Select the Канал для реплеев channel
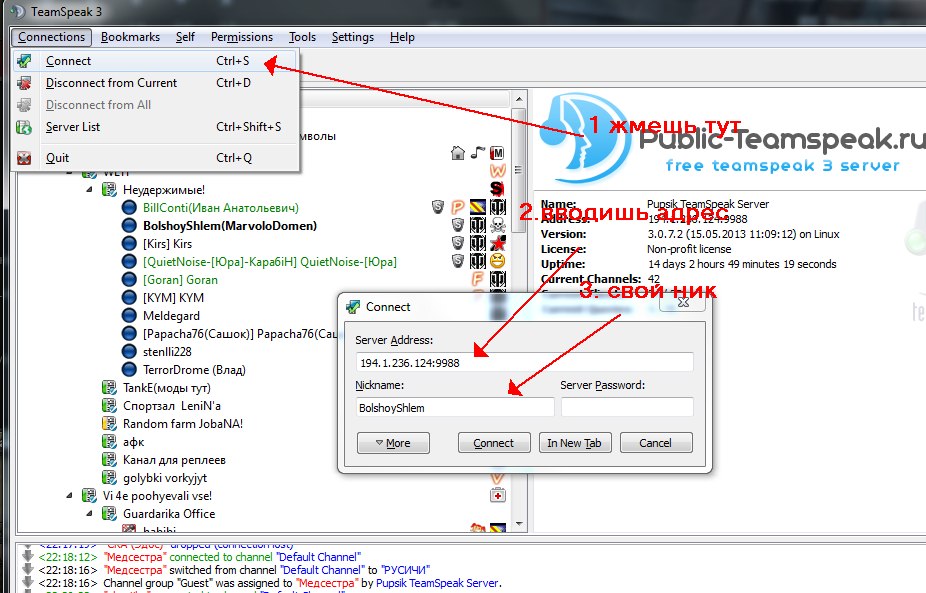This screenshot has width=926, height=593. [174, 460]
